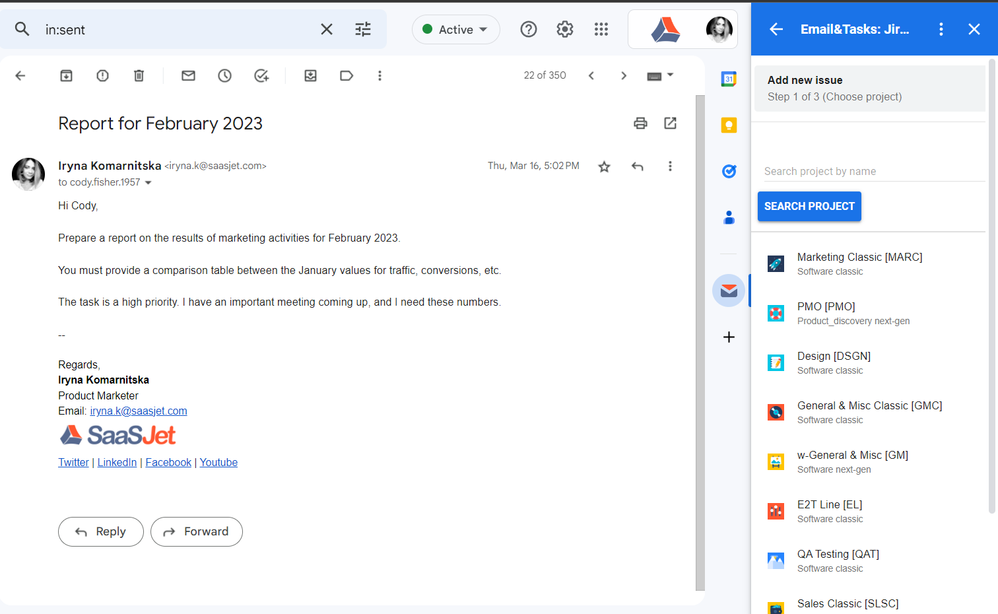The height and width of the screenshot is (614, 998).
Task: Open Gmail support help icon
Action: click(x=528, y=29)
